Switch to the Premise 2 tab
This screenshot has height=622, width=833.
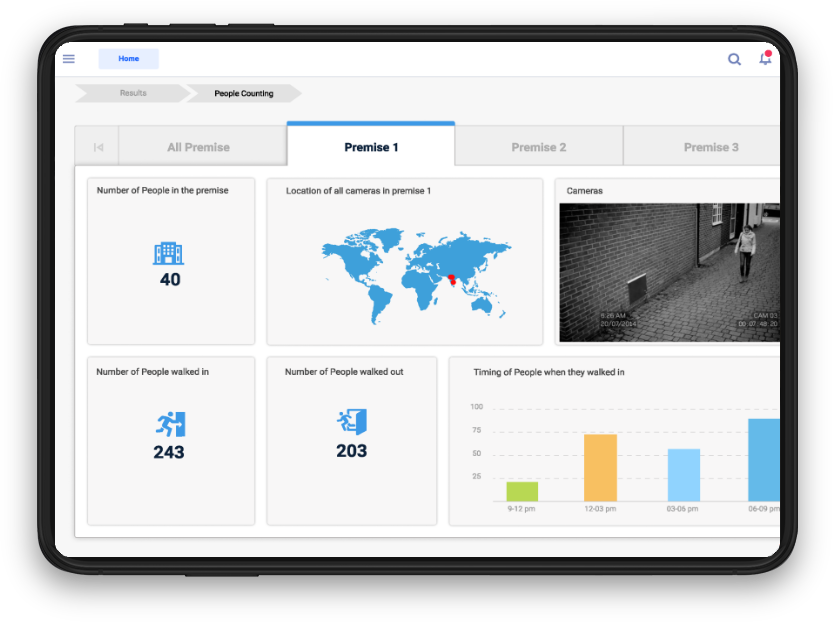pyautogui.click(x=539, y=147)
